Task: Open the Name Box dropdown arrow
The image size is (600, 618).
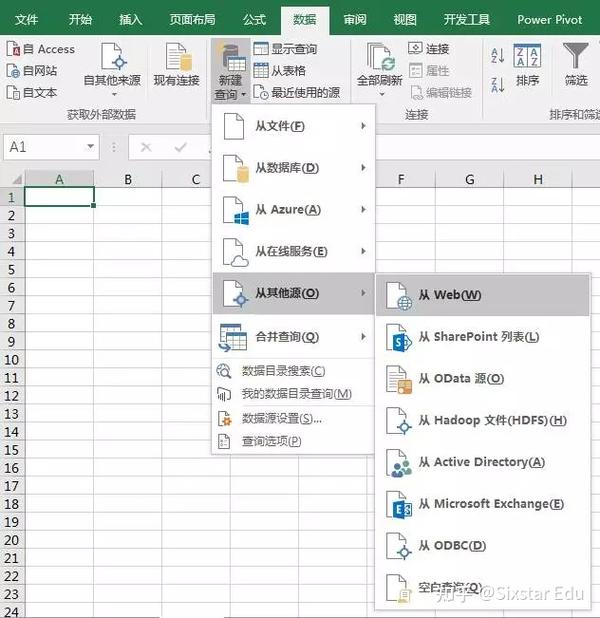Action: click(x=91, y=147)
